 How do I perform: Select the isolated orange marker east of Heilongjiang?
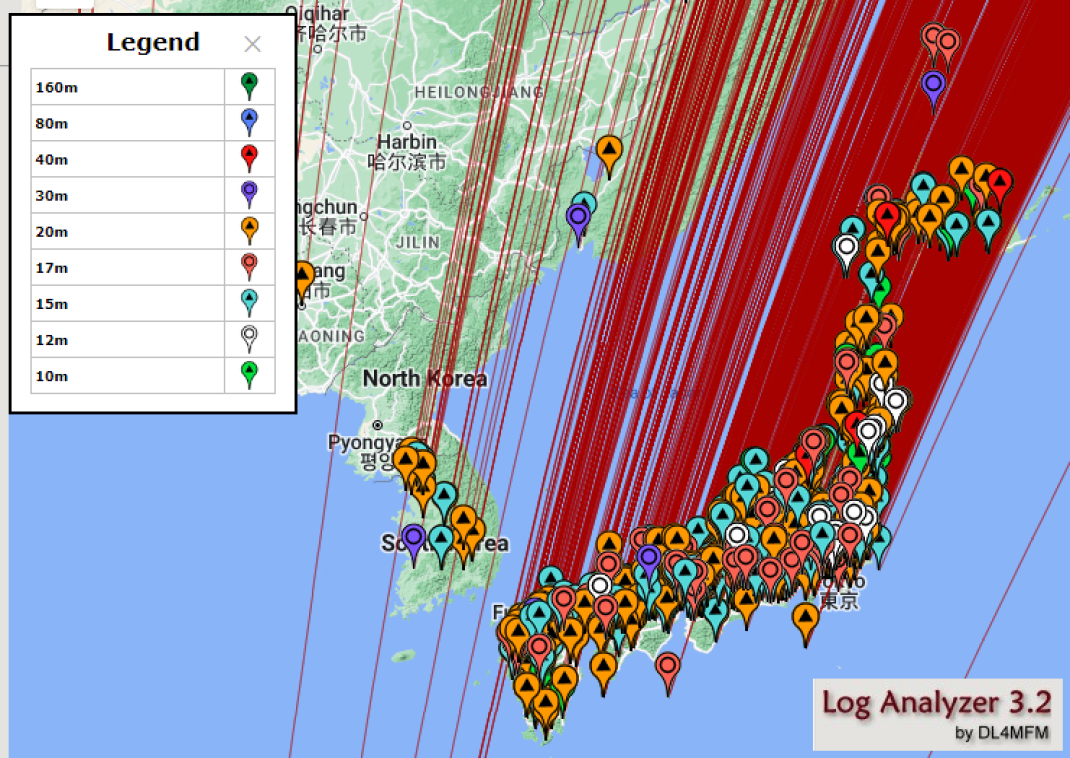coord(608,152)
